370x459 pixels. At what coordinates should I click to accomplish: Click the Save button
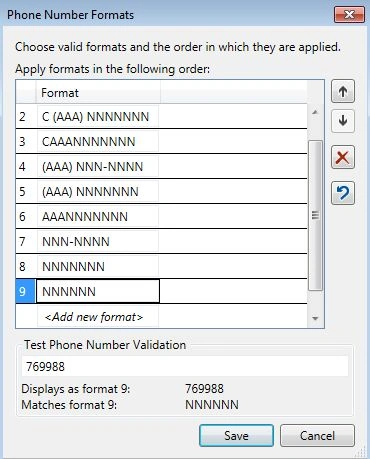[x=236, y=435]
